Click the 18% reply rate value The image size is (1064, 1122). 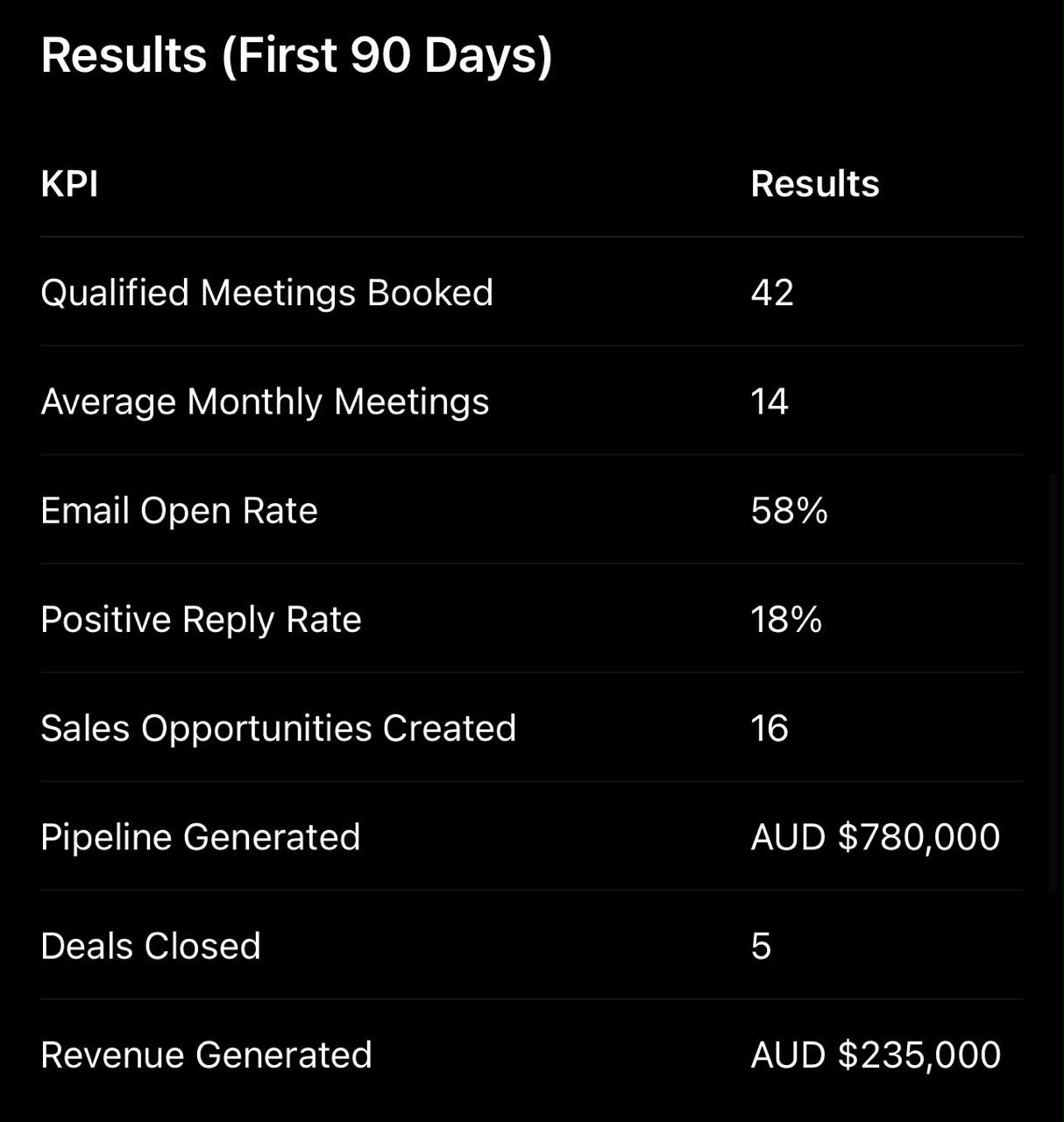pyautogui.click(x=786, y=620)
